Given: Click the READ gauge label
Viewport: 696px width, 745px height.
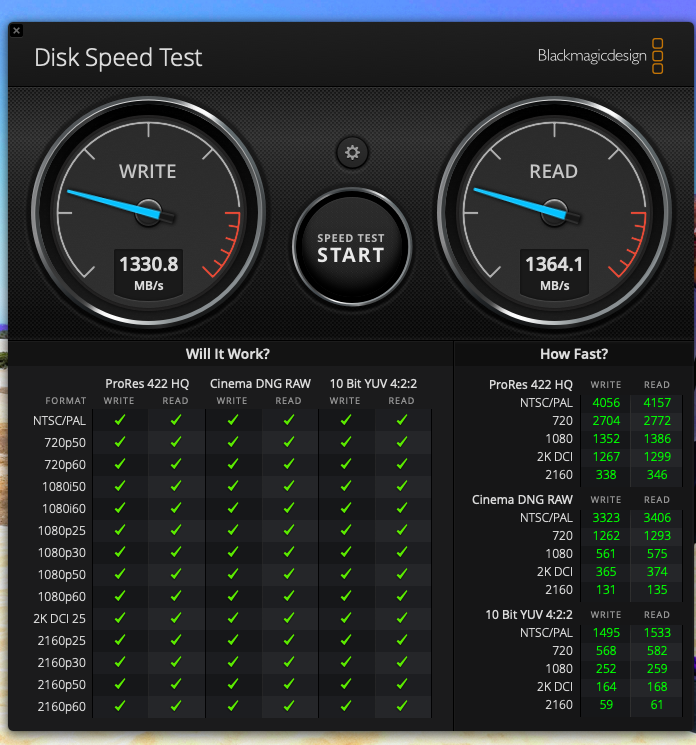Looking at the screenshot, I should [x=554, y=172].
